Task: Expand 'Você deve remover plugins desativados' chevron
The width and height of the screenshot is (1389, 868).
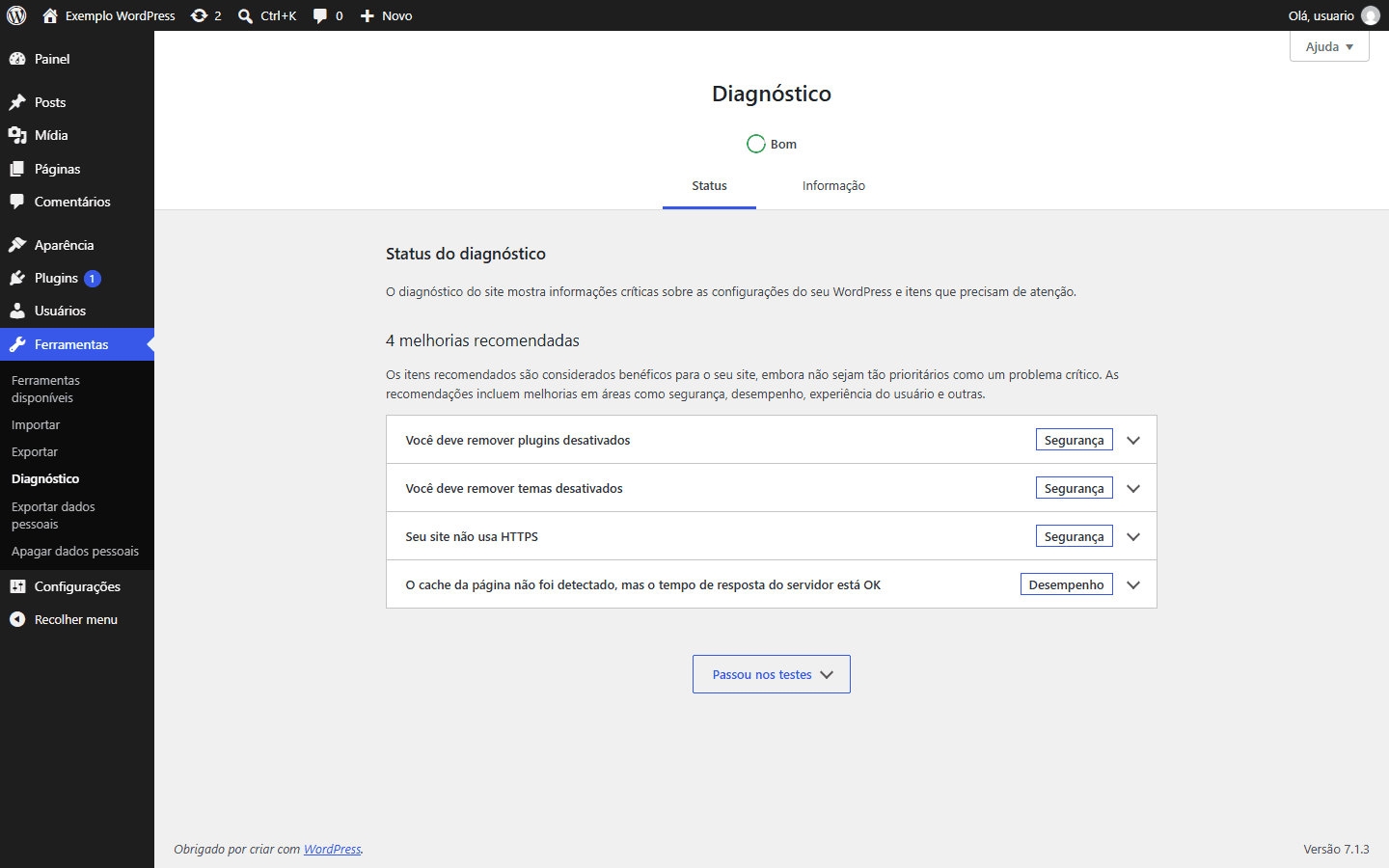Action: pos(1133,440)
